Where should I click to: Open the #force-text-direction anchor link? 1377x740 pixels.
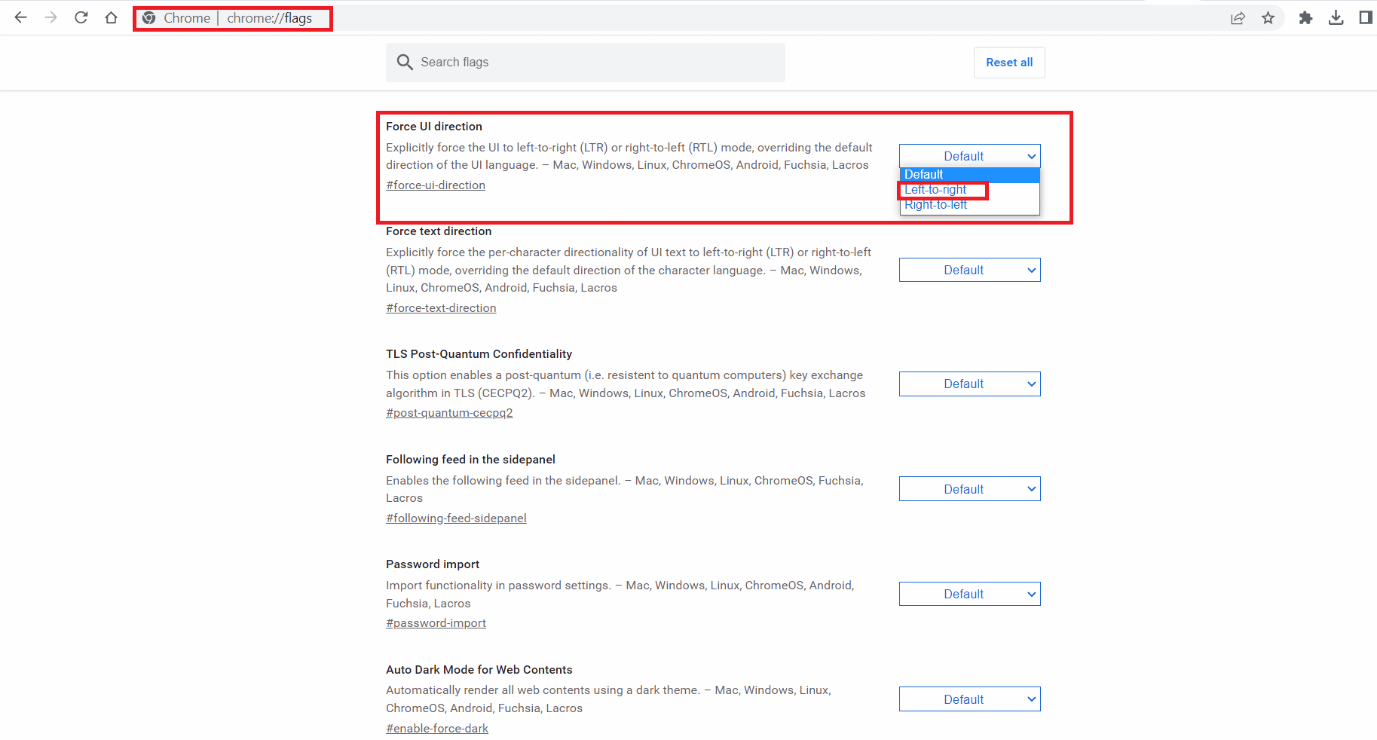point(441,308)
